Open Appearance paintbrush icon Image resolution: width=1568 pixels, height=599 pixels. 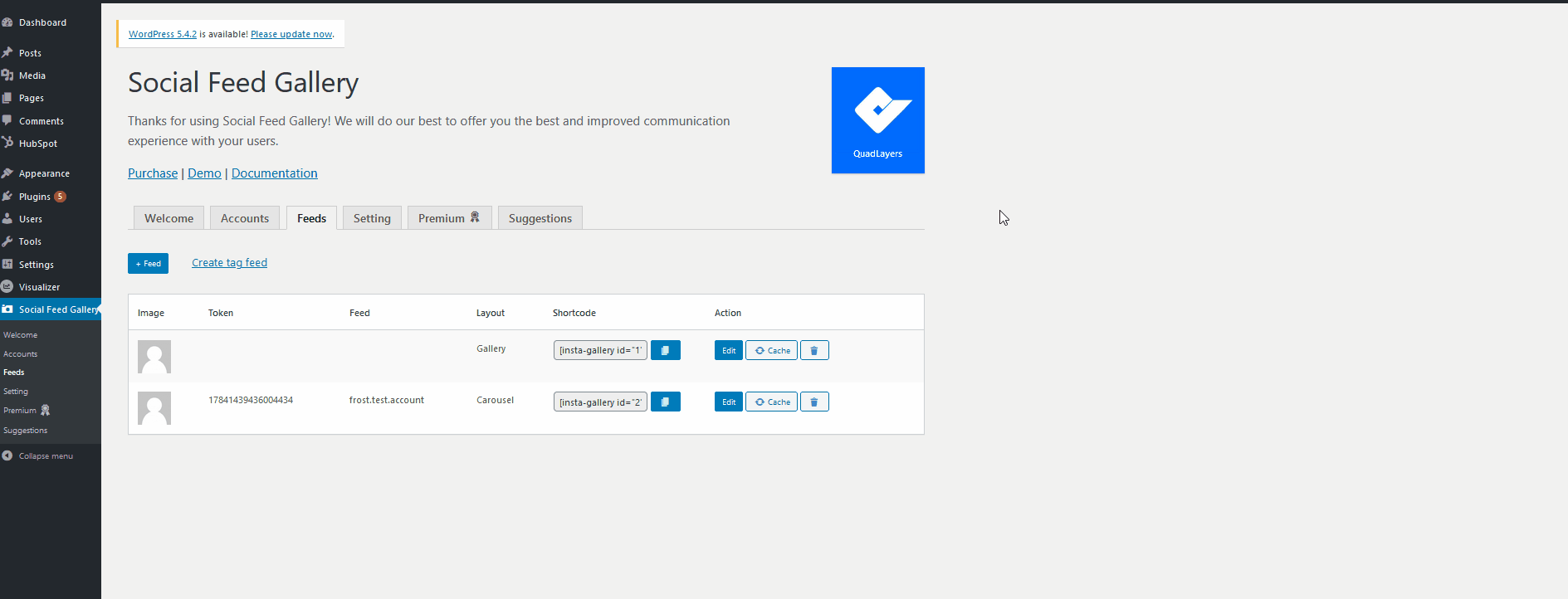click(x=7, y=173)
